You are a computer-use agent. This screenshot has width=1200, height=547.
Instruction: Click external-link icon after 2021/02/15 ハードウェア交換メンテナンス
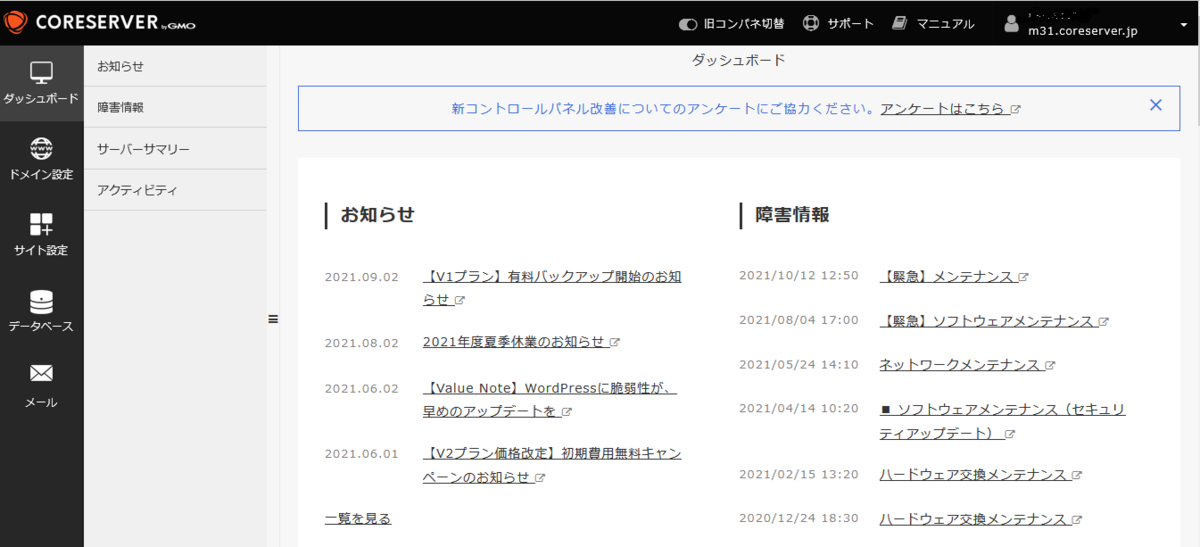[x=1077, y=475]
